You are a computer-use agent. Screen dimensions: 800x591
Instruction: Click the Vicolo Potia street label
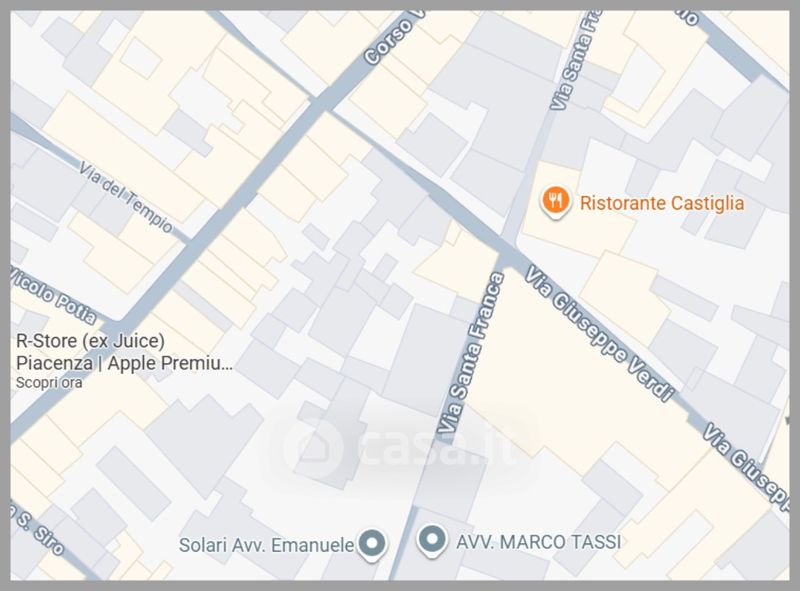[54, 296]
